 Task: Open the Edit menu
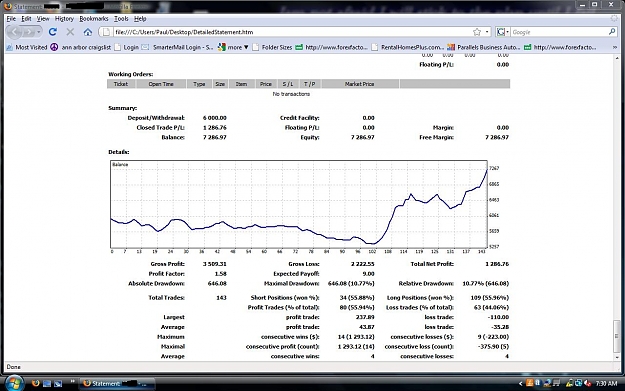(x=26, y=19)
